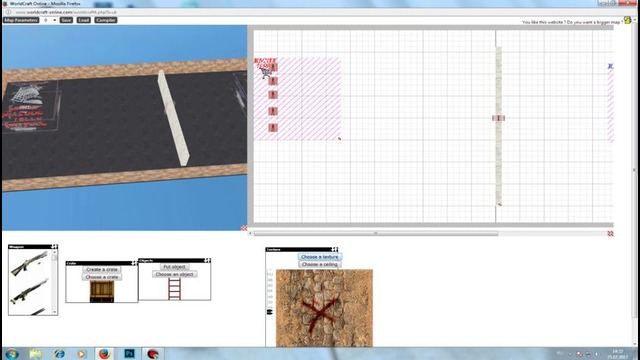The width and height of the screenshot is (640, 360).
Task: Click the red ladder object preview
Action: tap(174, 289)
